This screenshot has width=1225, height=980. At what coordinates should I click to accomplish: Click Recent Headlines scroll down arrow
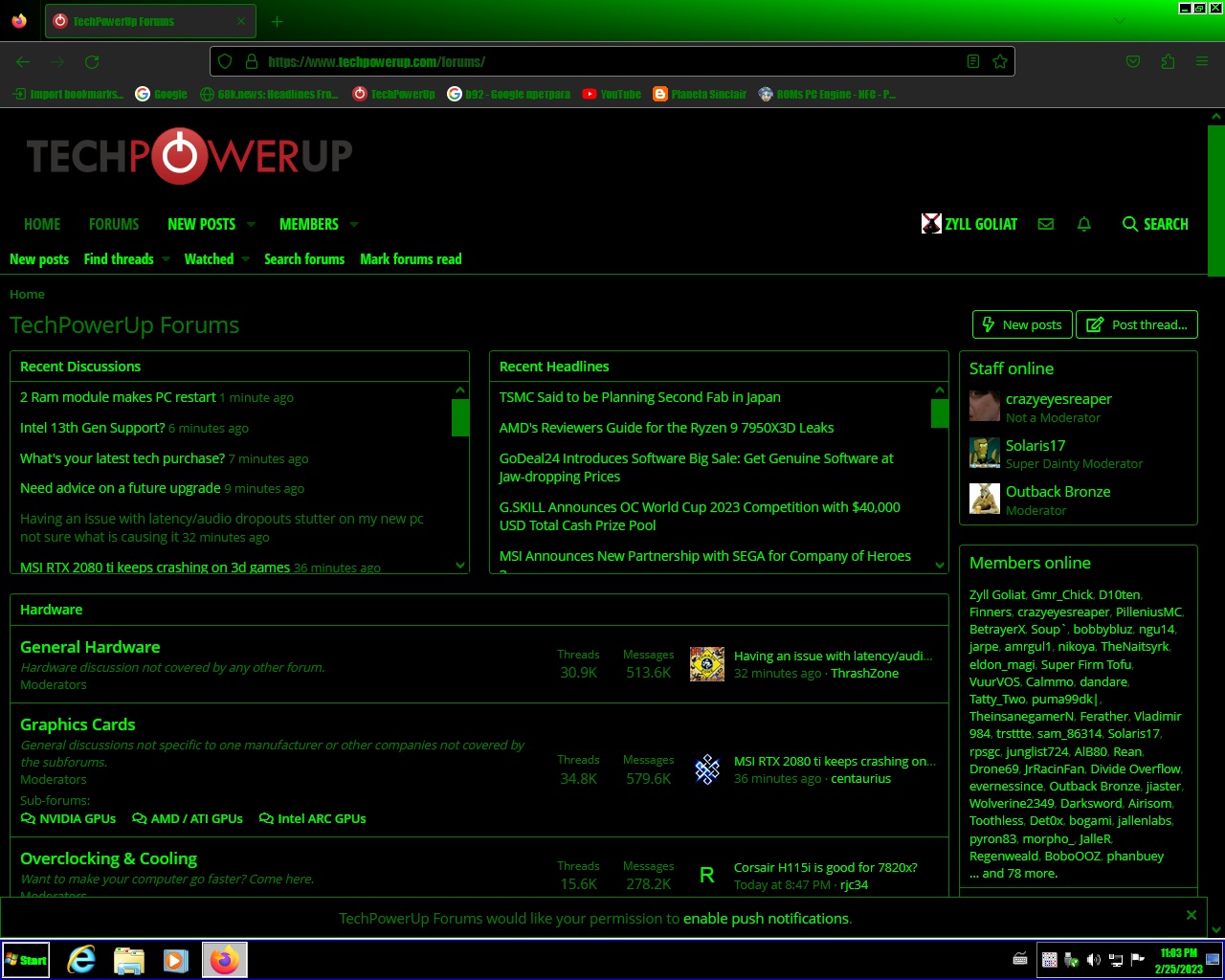click(x=940, y=566)
